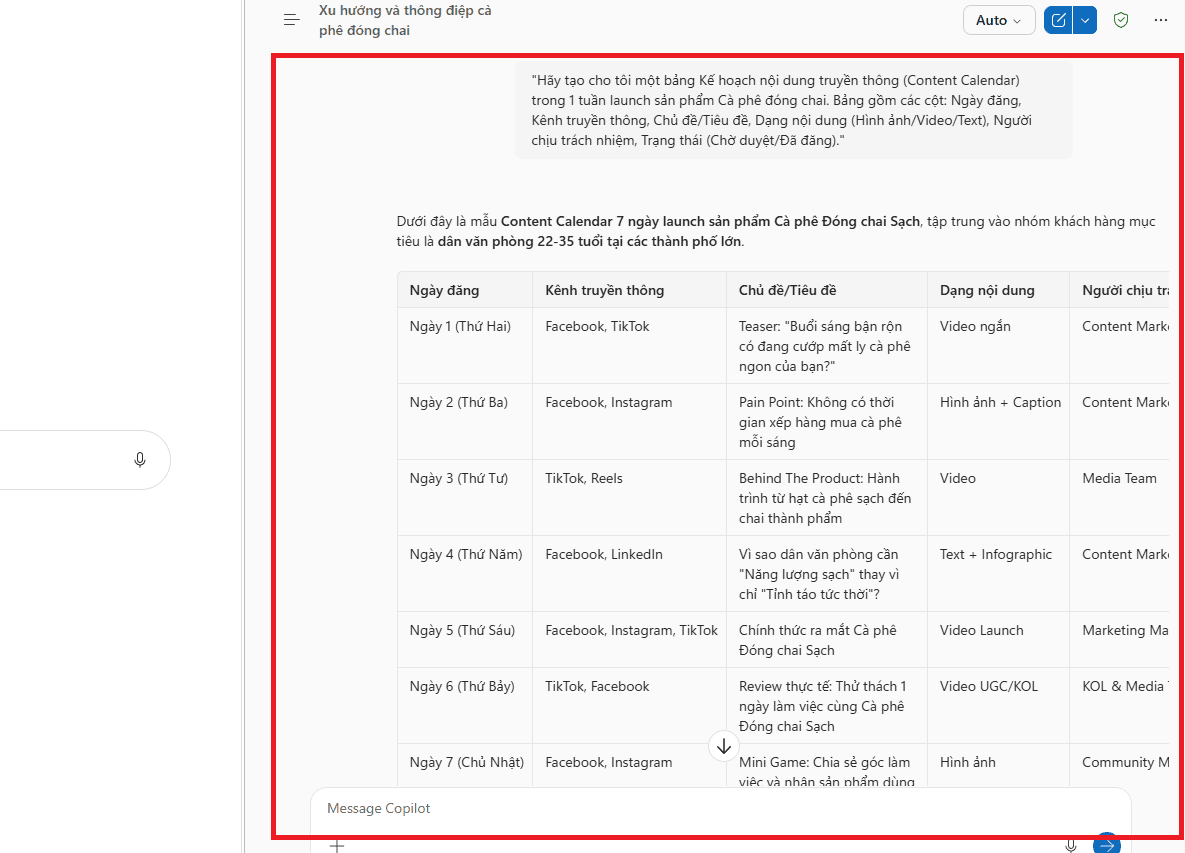This screenshot has height=853, width=1185.
Task: Toggle the sidebar hamburger menu icon
Action: coord(292,20)
